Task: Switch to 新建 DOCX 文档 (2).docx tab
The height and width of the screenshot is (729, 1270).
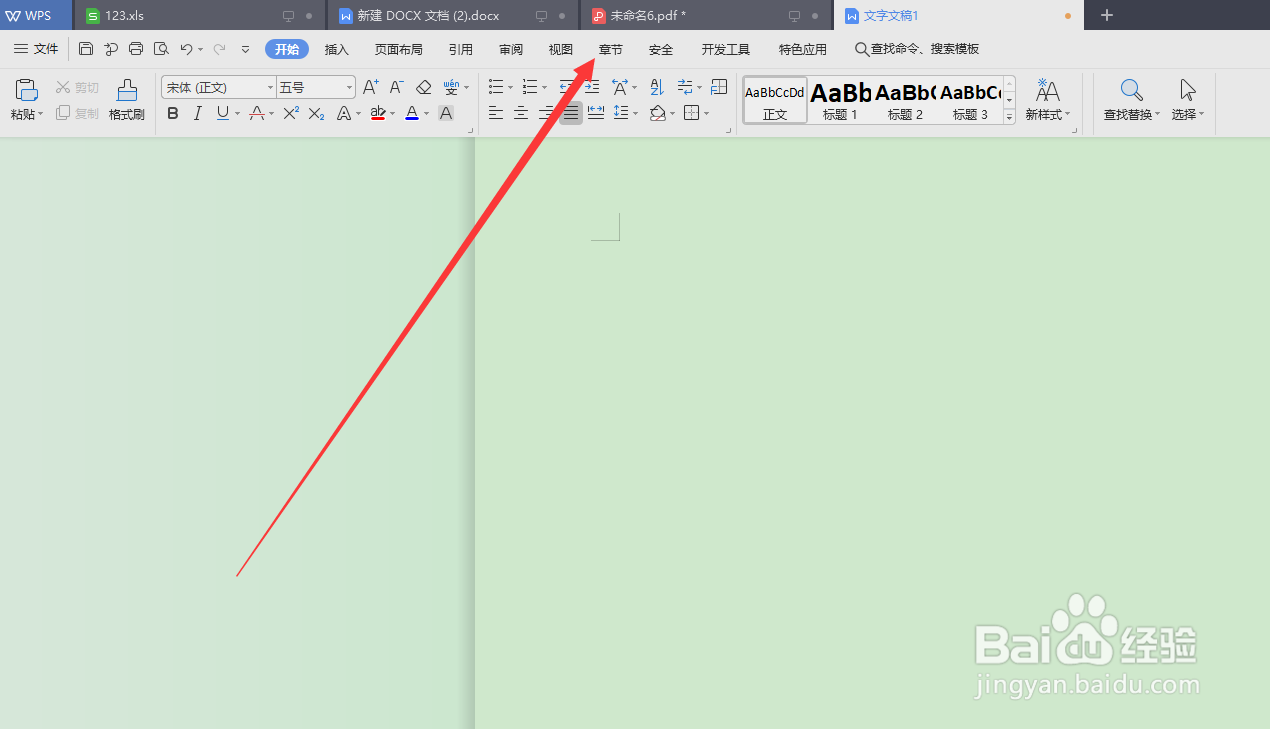Action: [x=453, y=15]
